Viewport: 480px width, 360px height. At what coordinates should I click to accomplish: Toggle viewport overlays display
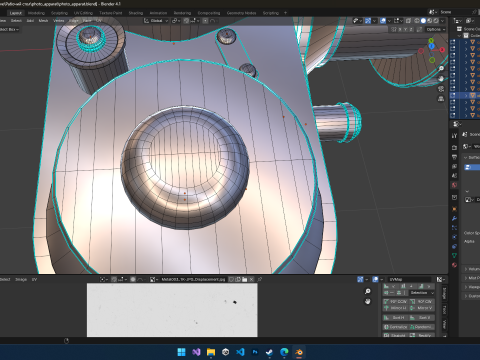click(383, 21)
